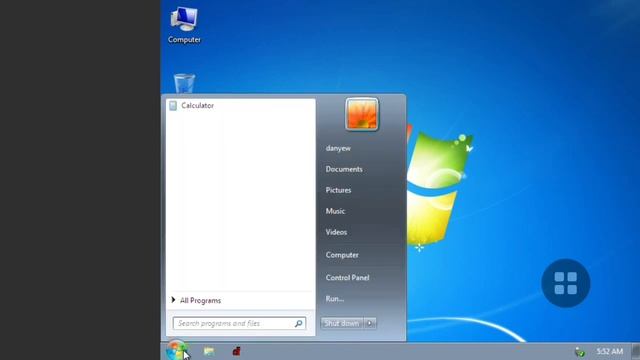This screenshot has height=360, width=640.
Task: Select the Computer desktop icon
Action: (184, 25)
